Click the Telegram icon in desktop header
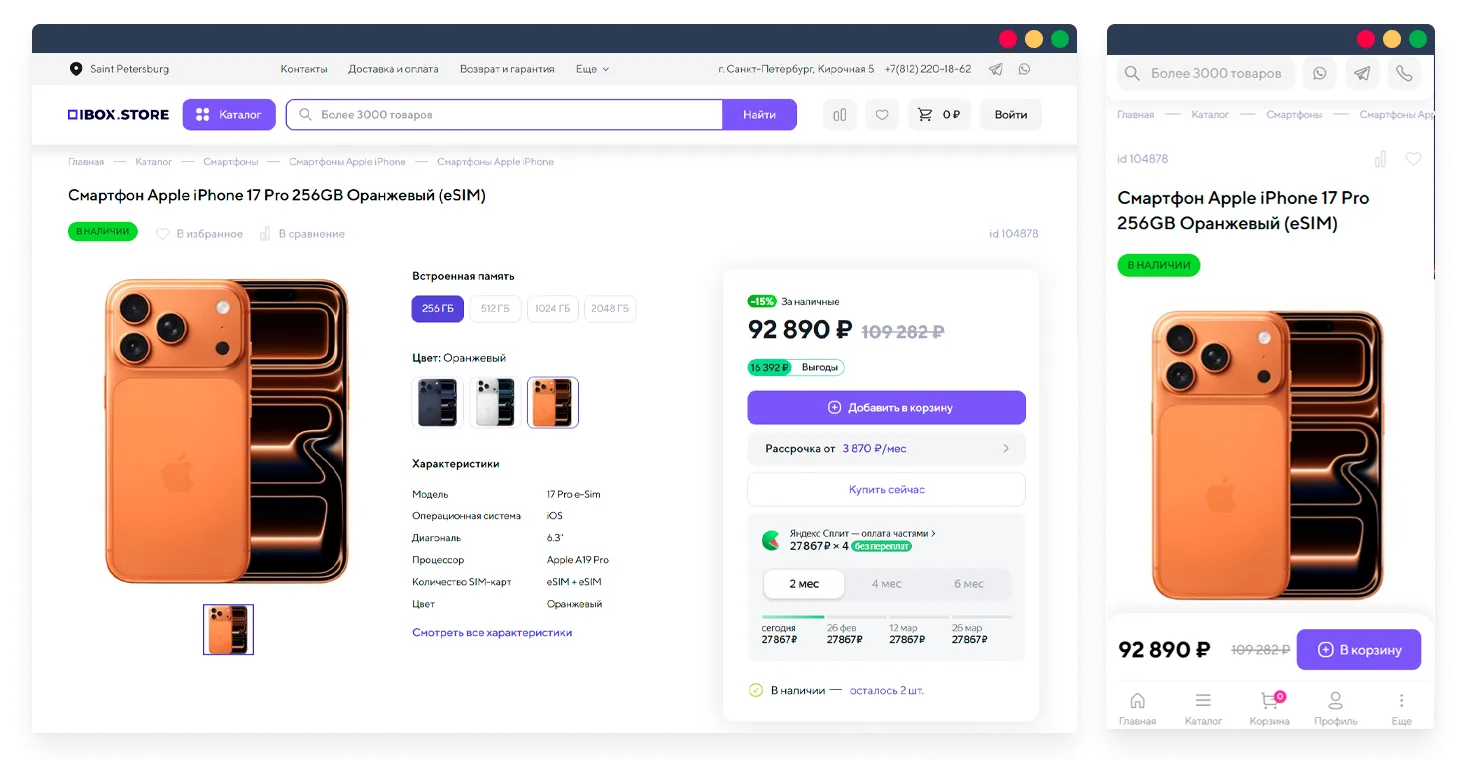This screenshot has height=760, width=1467. (x=995, y=69)
